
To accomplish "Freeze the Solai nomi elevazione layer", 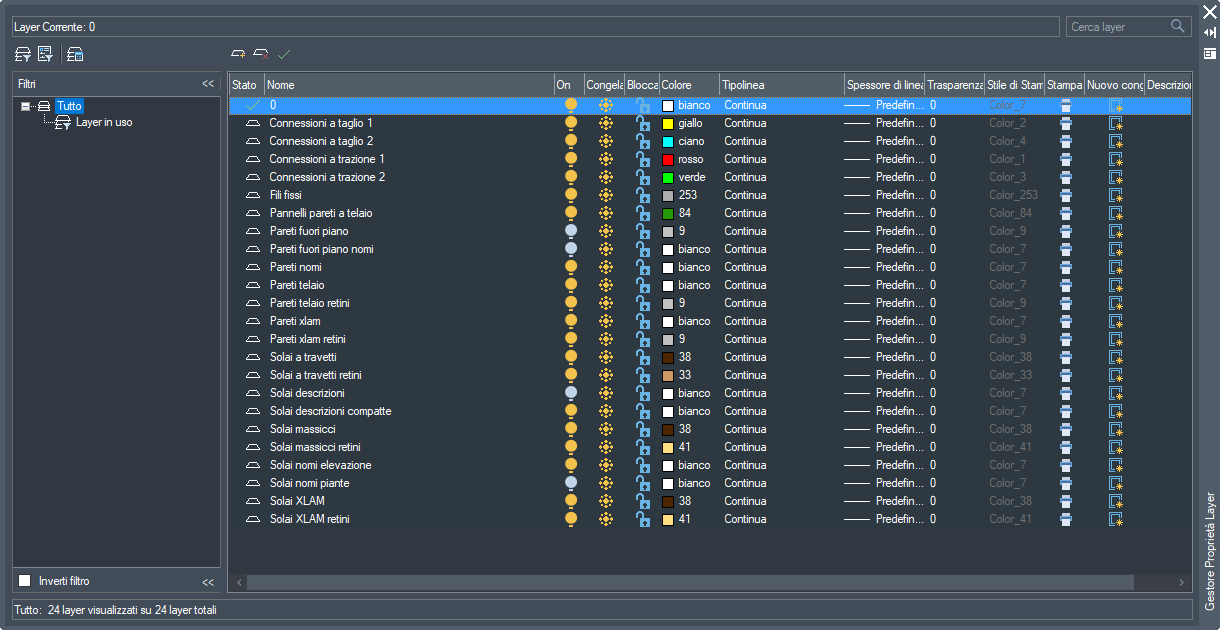I will [605, 465].
